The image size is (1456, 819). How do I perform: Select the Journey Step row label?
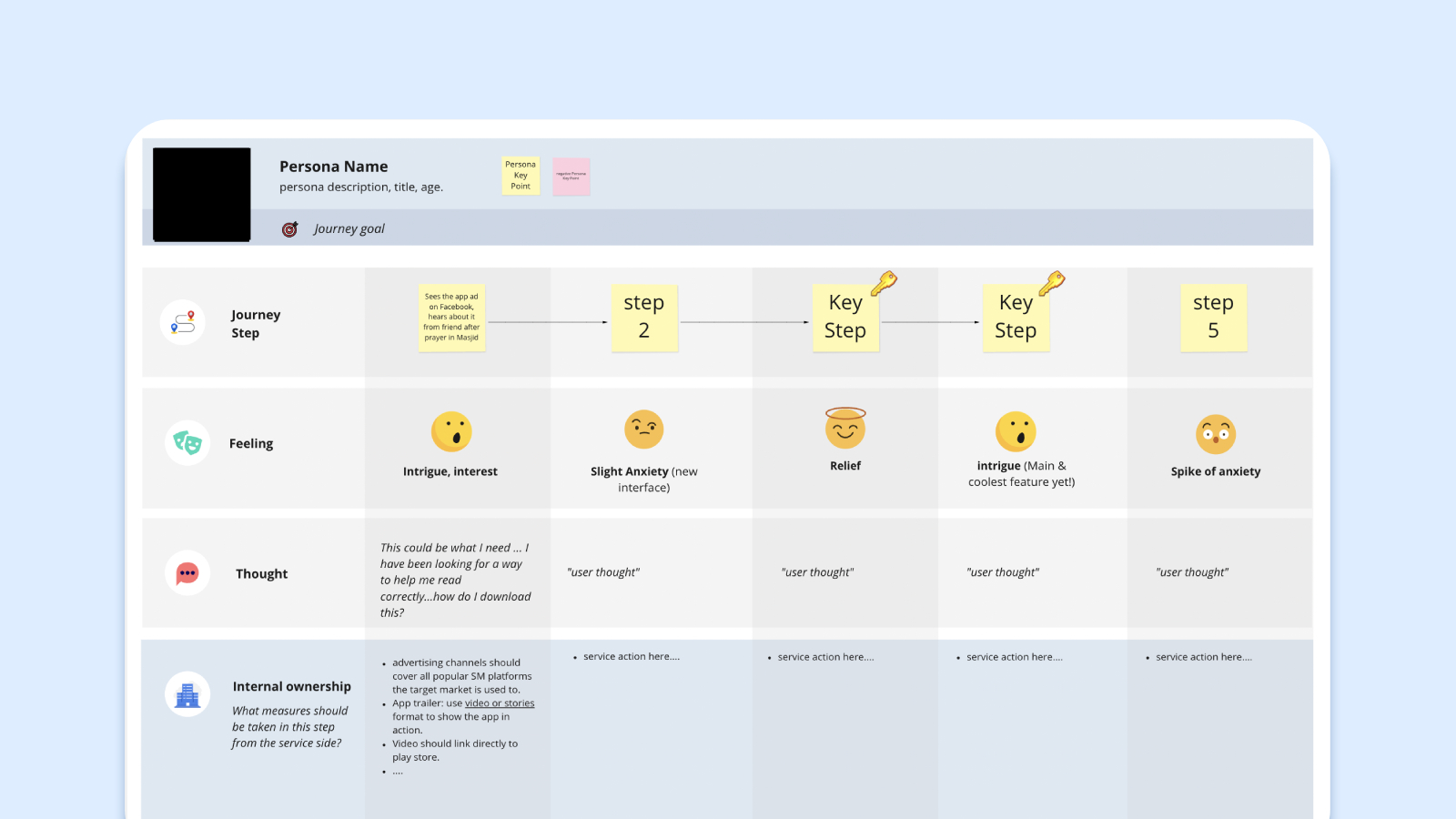(256, 324)
